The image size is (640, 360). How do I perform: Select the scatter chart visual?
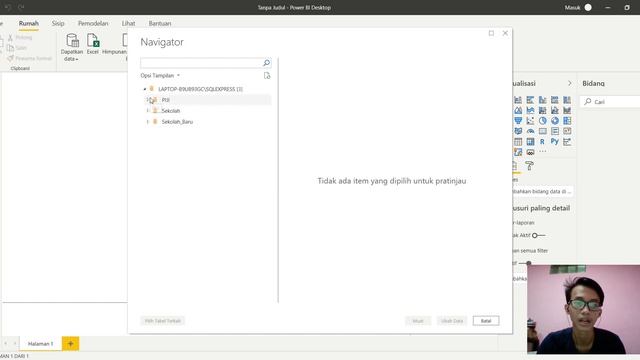530,121
